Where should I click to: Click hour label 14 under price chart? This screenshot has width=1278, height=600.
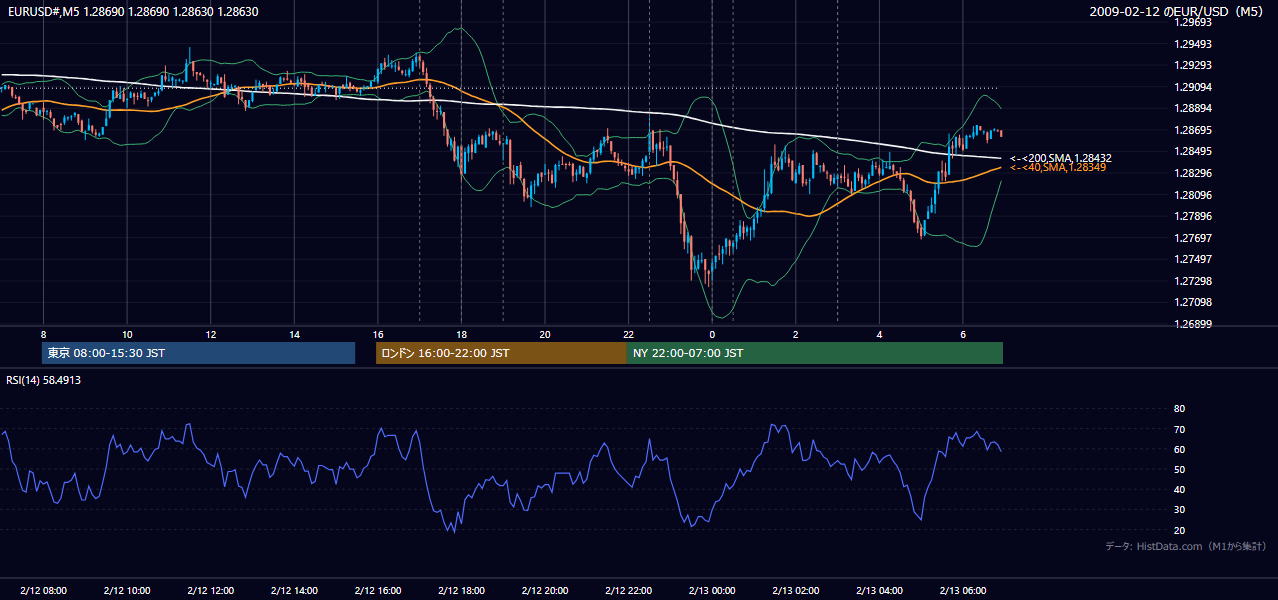click(x=294, y=334)
